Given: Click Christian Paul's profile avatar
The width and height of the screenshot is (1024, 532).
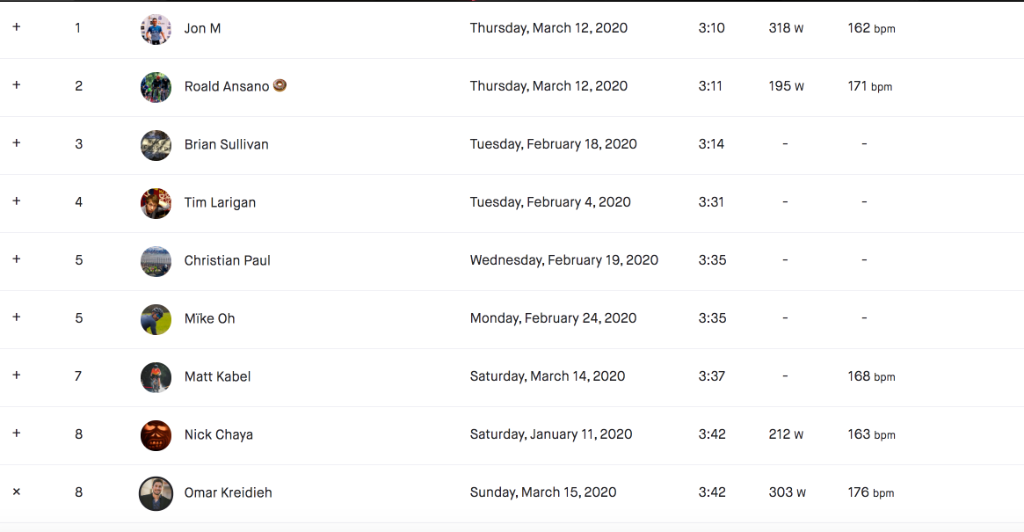Looking at the screenshot, I should click(x=156, y=261).
